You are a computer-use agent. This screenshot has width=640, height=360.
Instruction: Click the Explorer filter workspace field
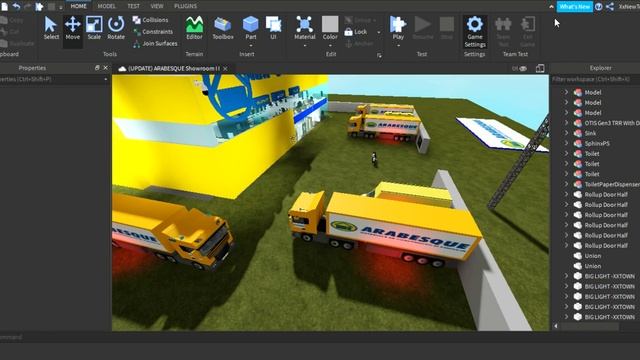tap(595, 79)
